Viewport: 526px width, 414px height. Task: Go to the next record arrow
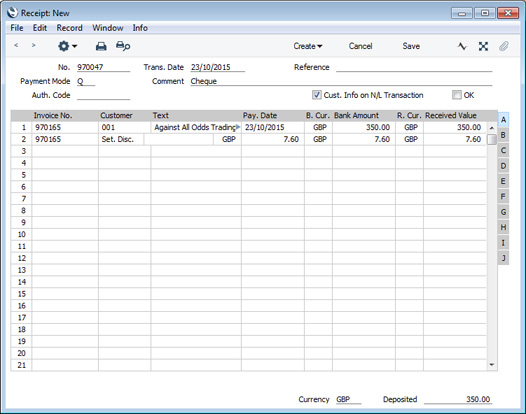coord(33,46)
